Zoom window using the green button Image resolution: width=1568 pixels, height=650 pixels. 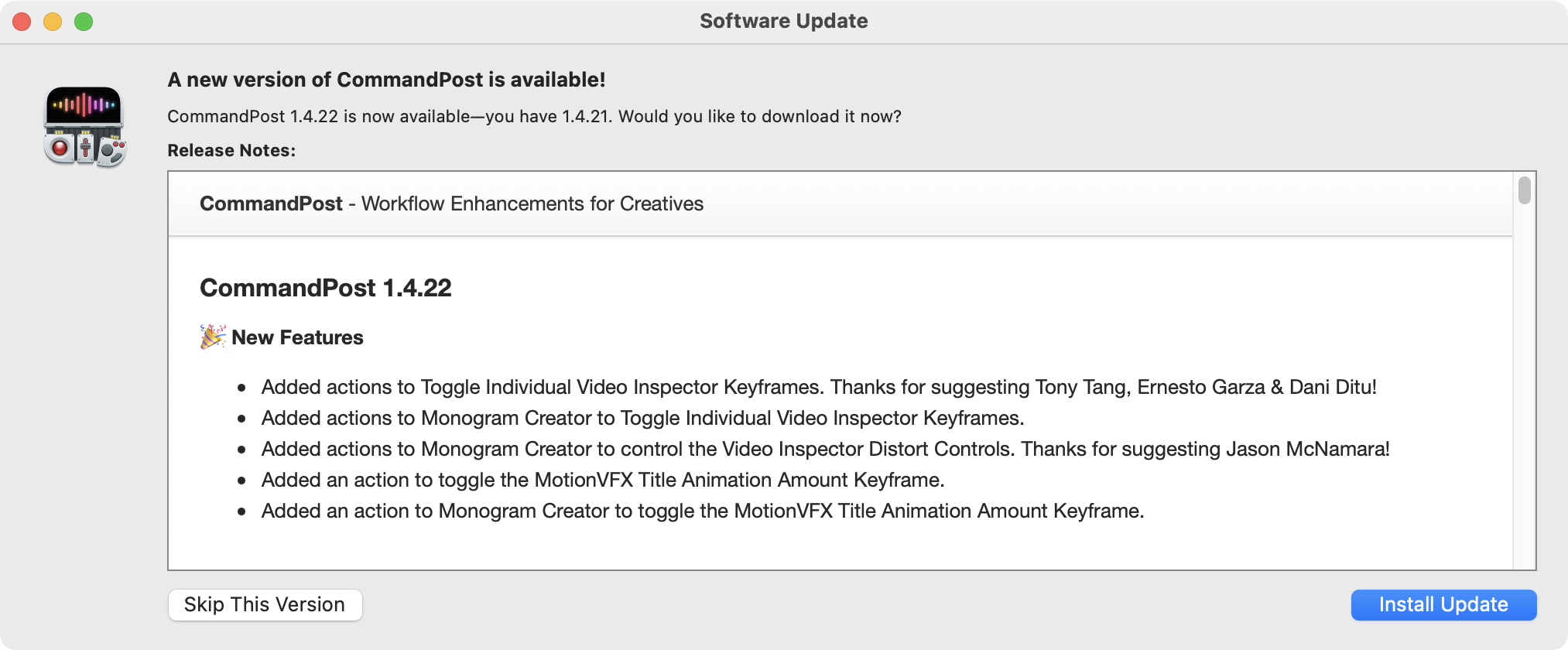(84, 22)
